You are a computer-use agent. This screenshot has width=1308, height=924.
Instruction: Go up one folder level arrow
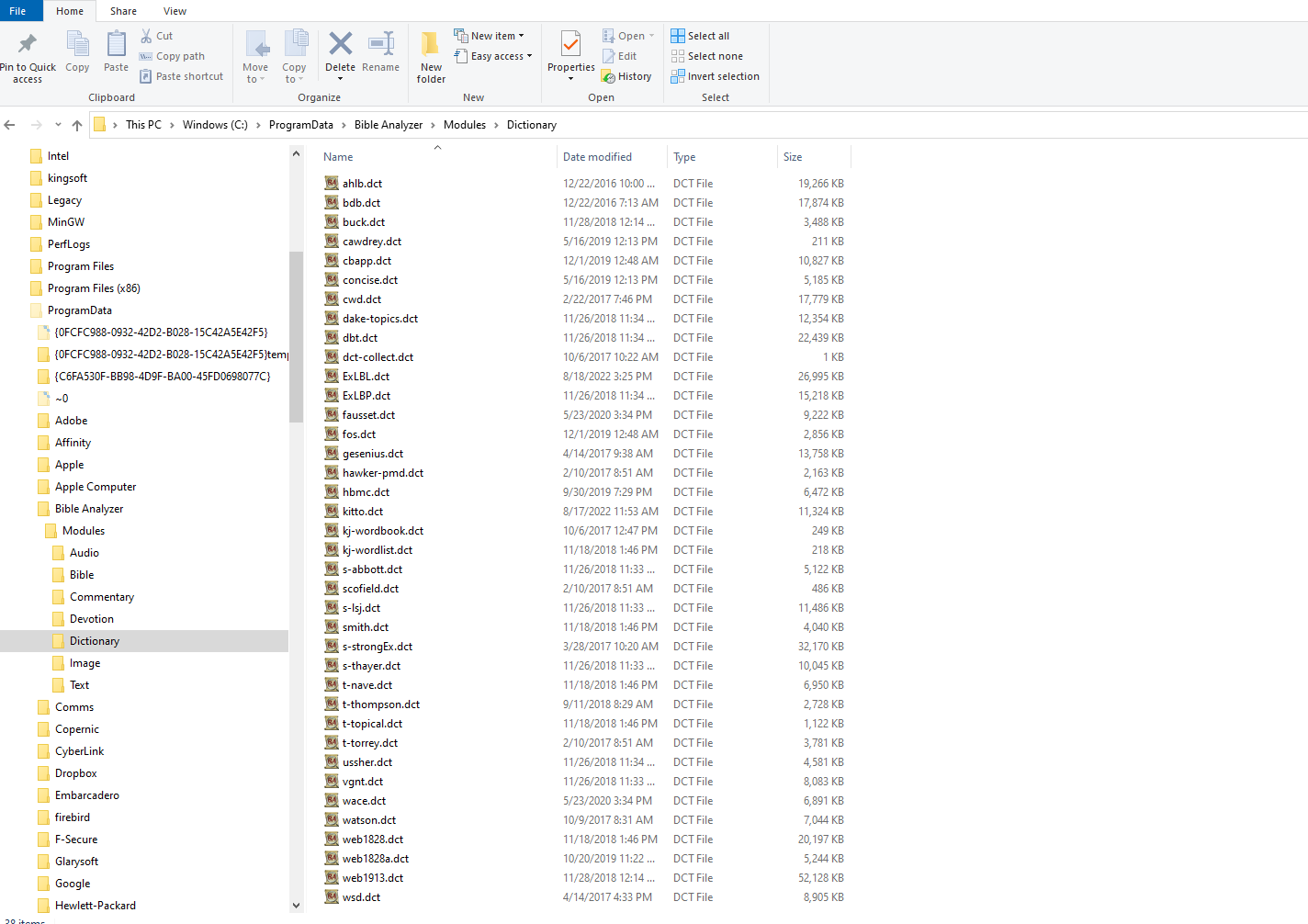point(77,125)
